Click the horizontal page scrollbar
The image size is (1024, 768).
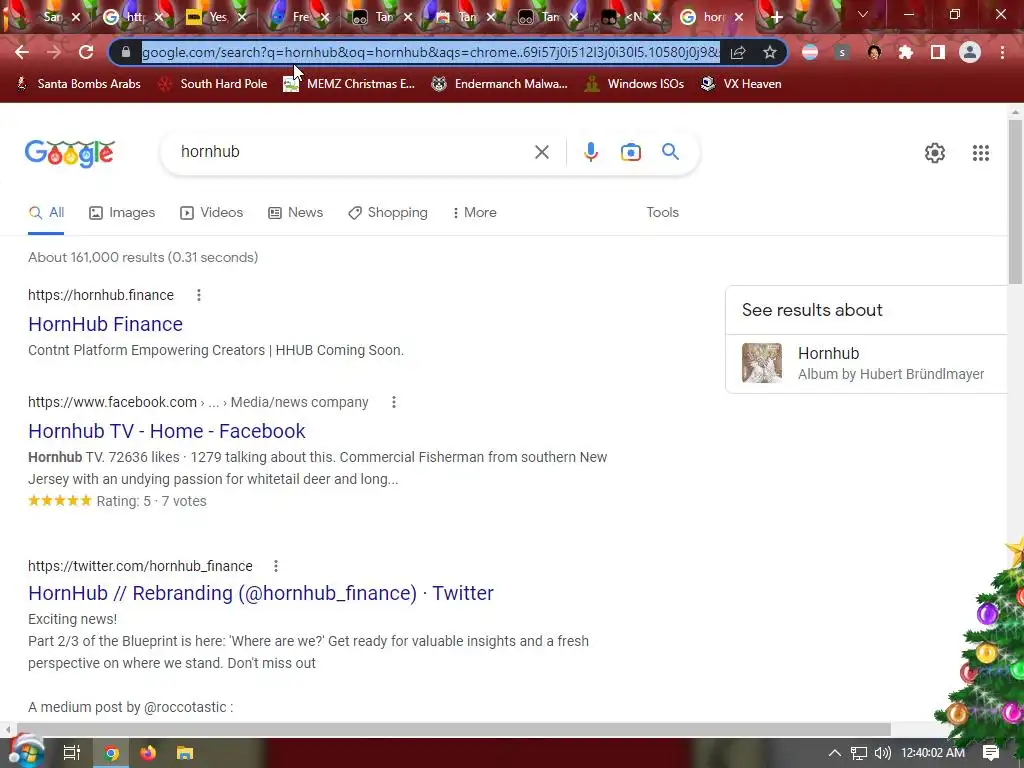pyautogui.click(x=453, y=729)
